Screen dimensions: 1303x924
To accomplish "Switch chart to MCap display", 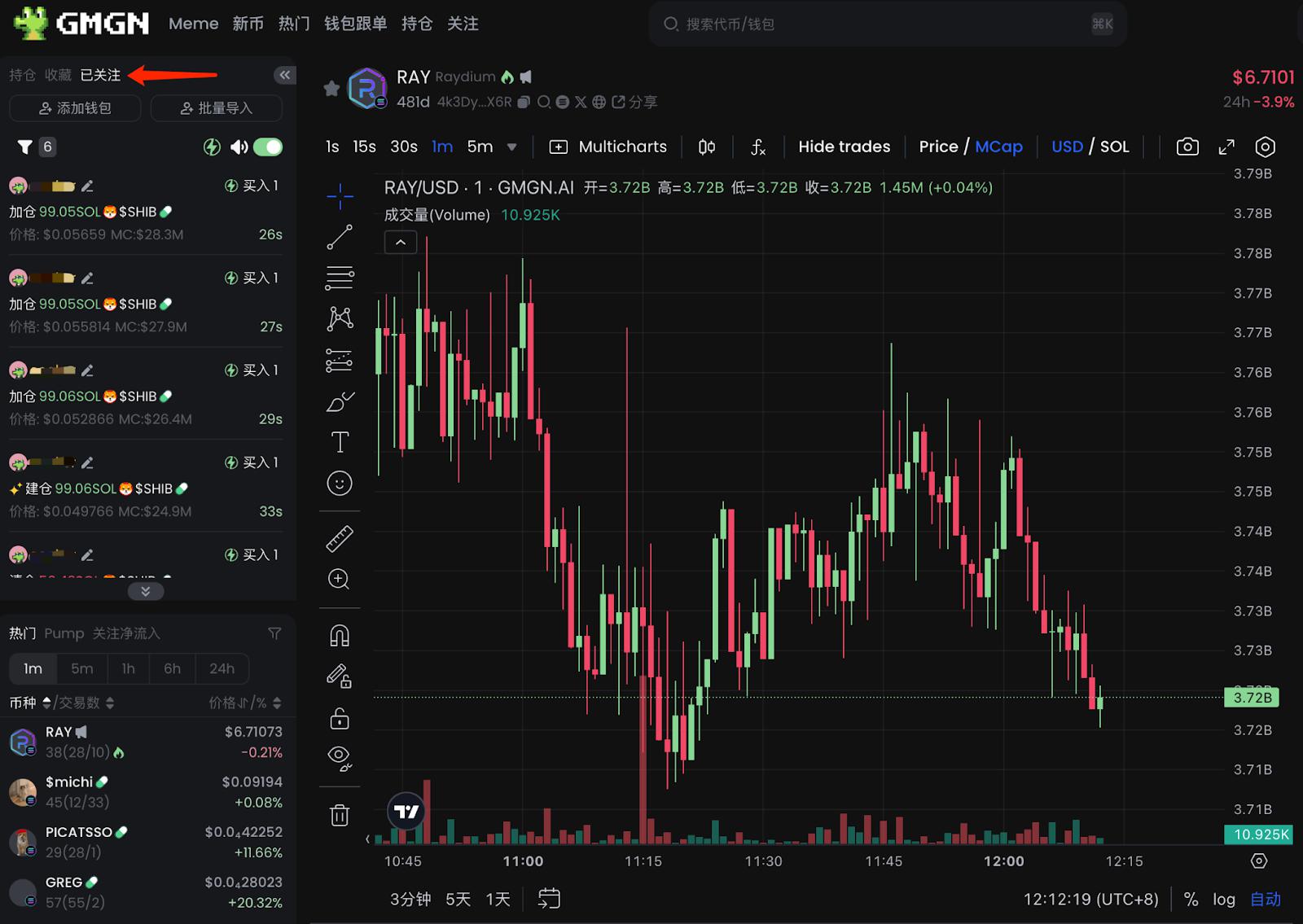I will pos(998,147).
